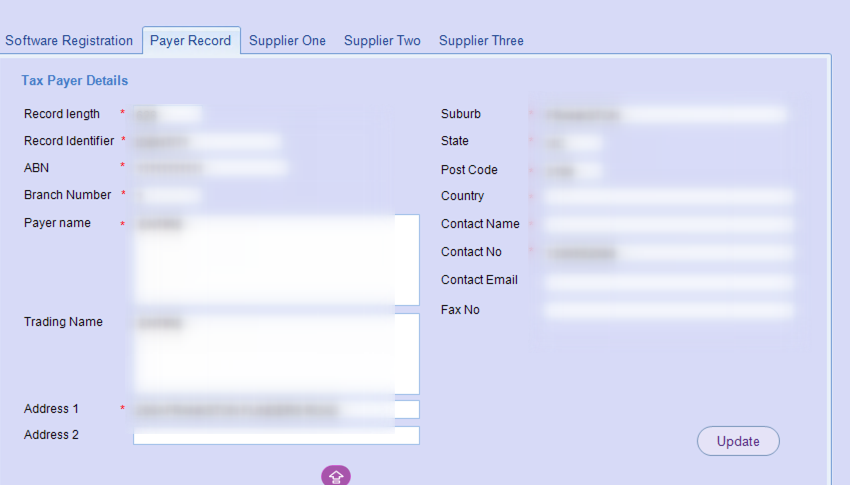Select the Payer Record tab
Viewport: 850px width, 485px height.
[x=190, y=41]
